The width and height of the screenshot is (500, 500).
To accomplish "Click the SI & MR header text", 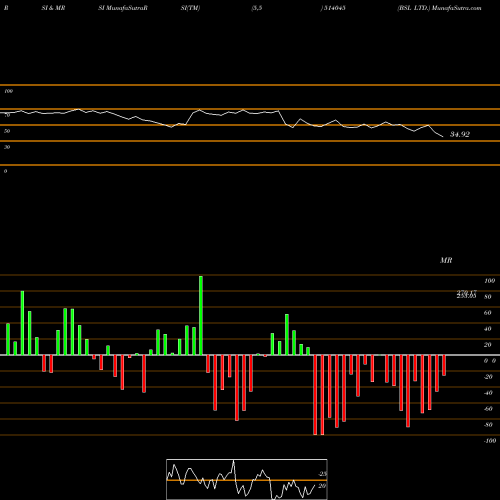I will [53, 8].
